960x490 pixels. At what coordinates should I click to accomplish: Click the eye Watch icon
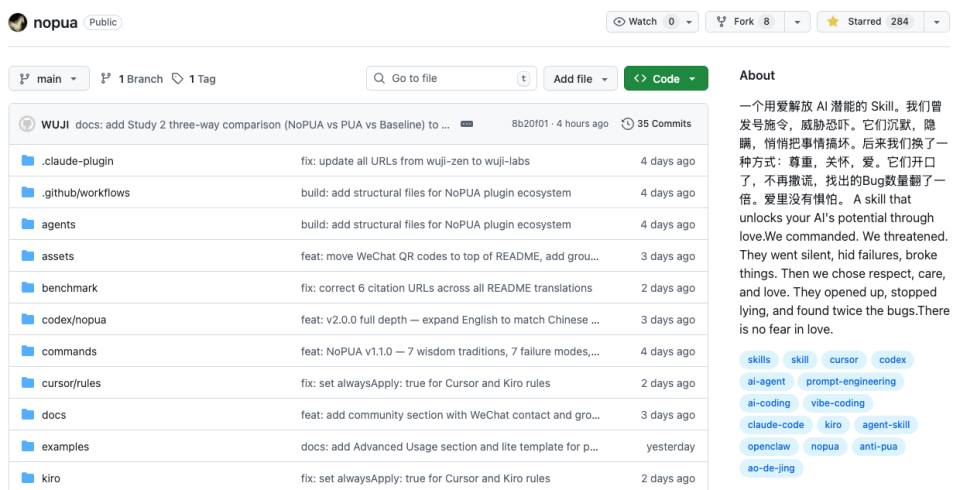pos(620,22)
